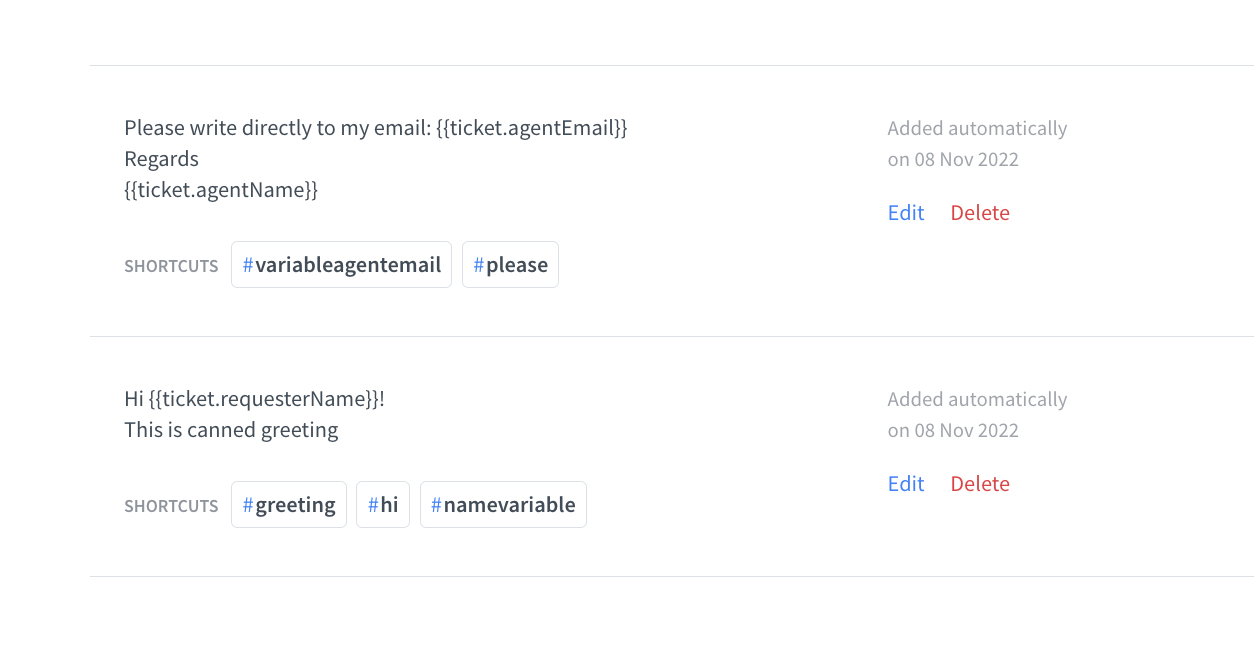
Task: Select the #namevariable shortcut chip
Action: coord(503,504)
